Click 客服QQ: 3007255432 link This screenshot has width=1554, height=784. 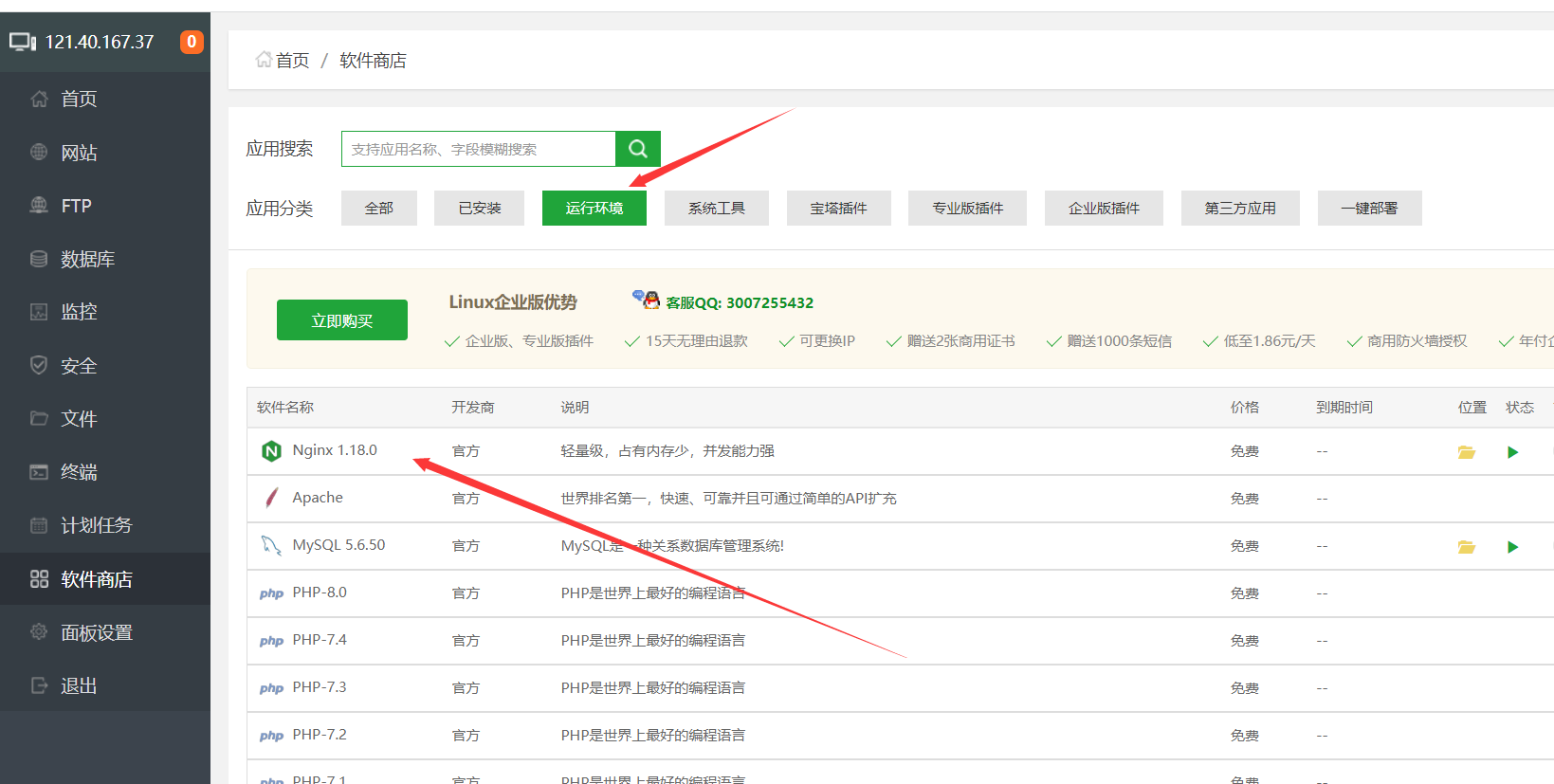[x=740, y=302]
